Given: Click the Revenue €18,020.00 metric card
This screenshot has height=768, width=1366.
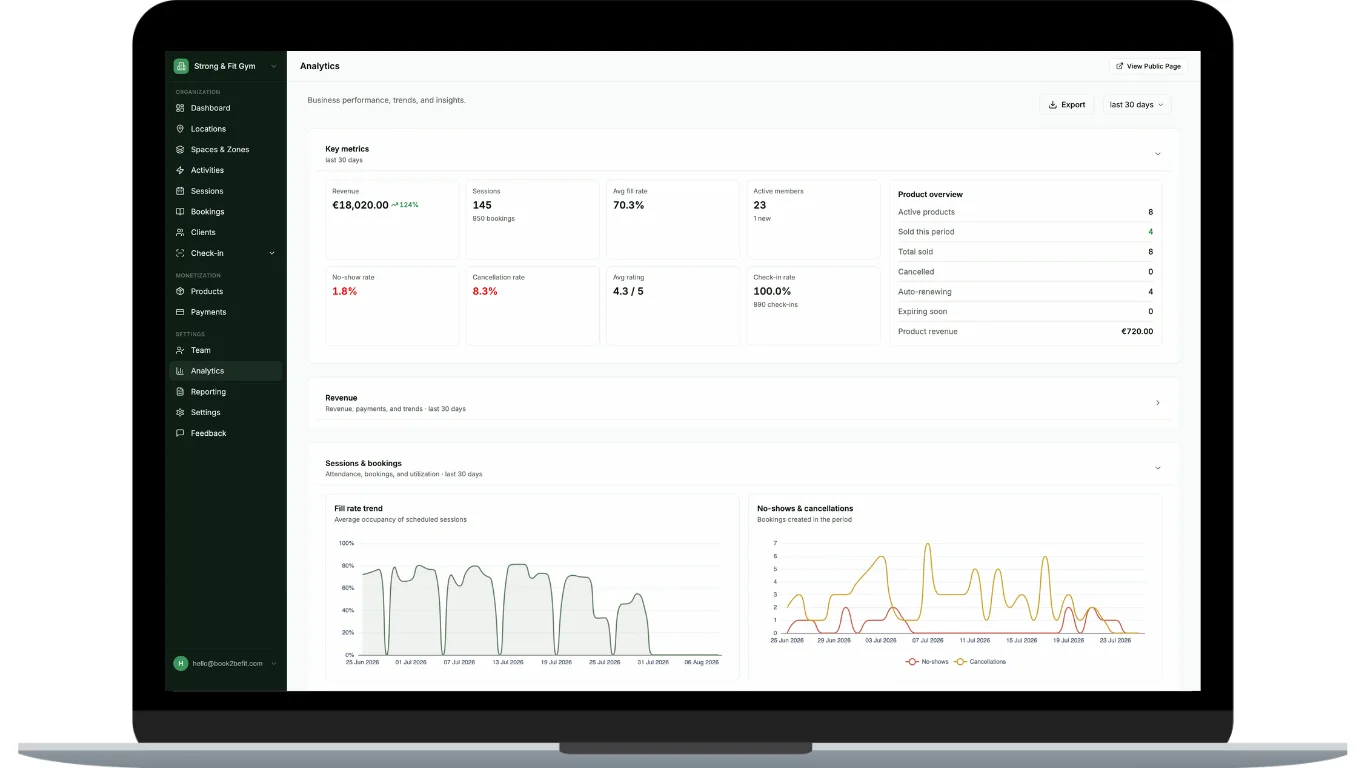Looking at the screenshot, I should tap(392, 220).
